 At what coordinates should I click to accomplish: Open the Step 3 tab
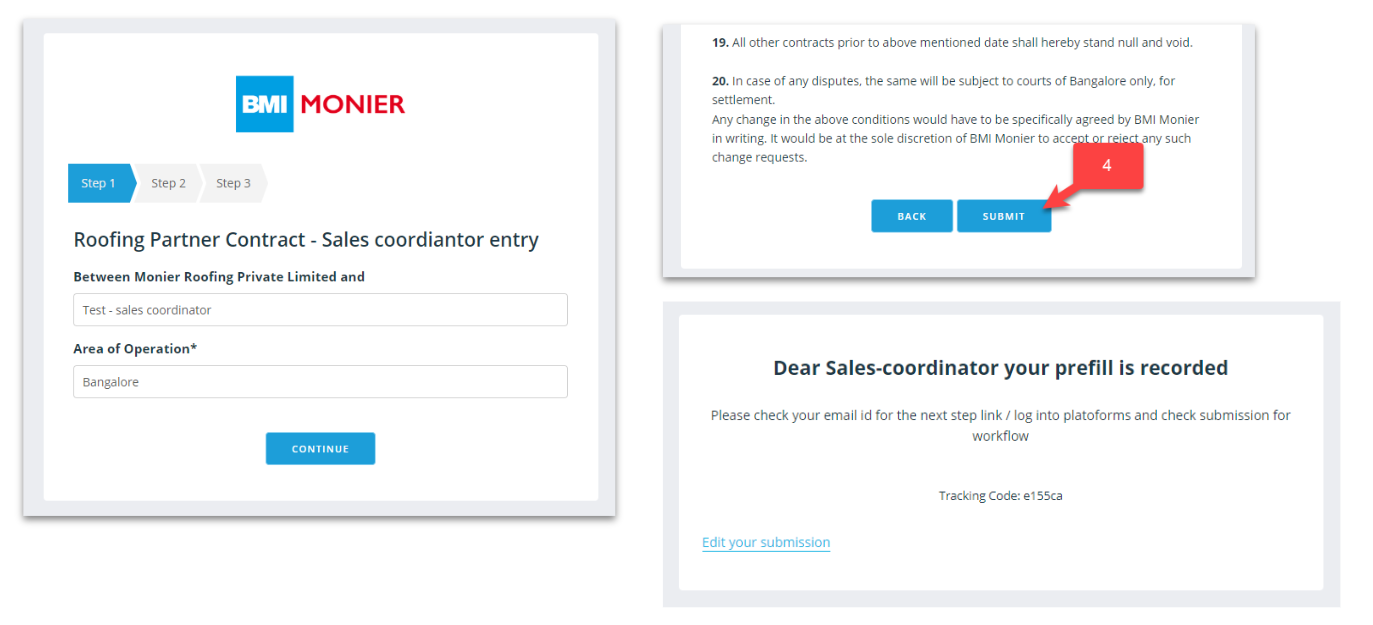pos(233,183)
